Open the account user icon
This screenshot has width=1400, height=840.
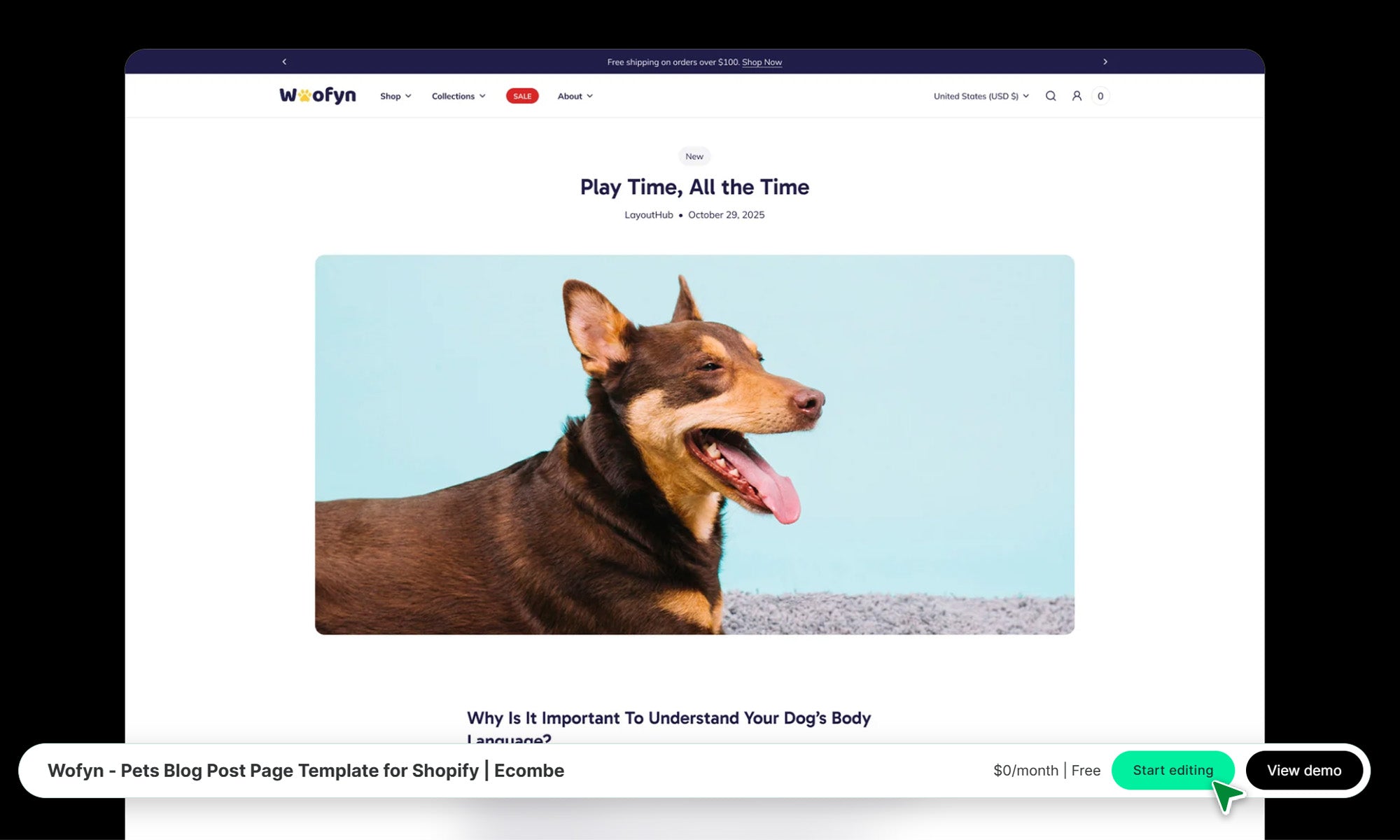(1077, 96)
